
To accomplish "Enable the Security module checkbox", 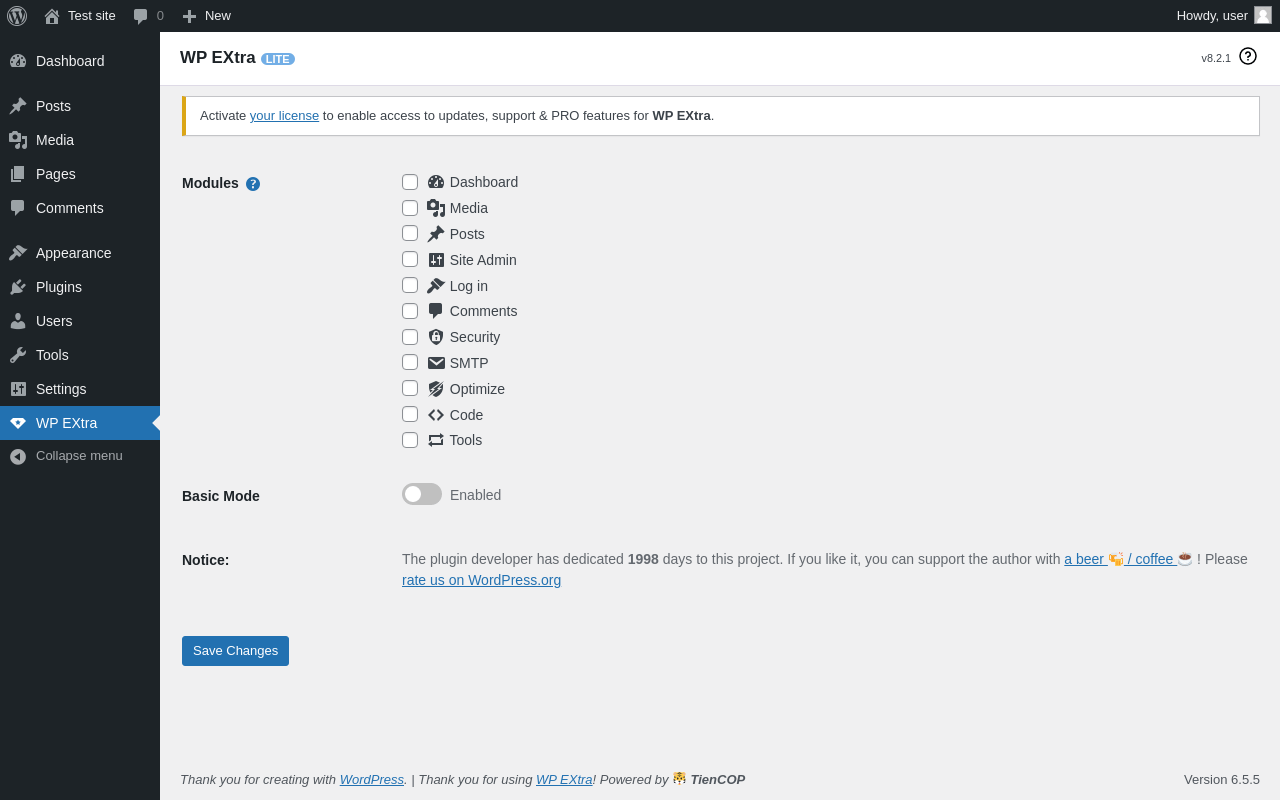I will pyautogui.click(x=410, y=337).
